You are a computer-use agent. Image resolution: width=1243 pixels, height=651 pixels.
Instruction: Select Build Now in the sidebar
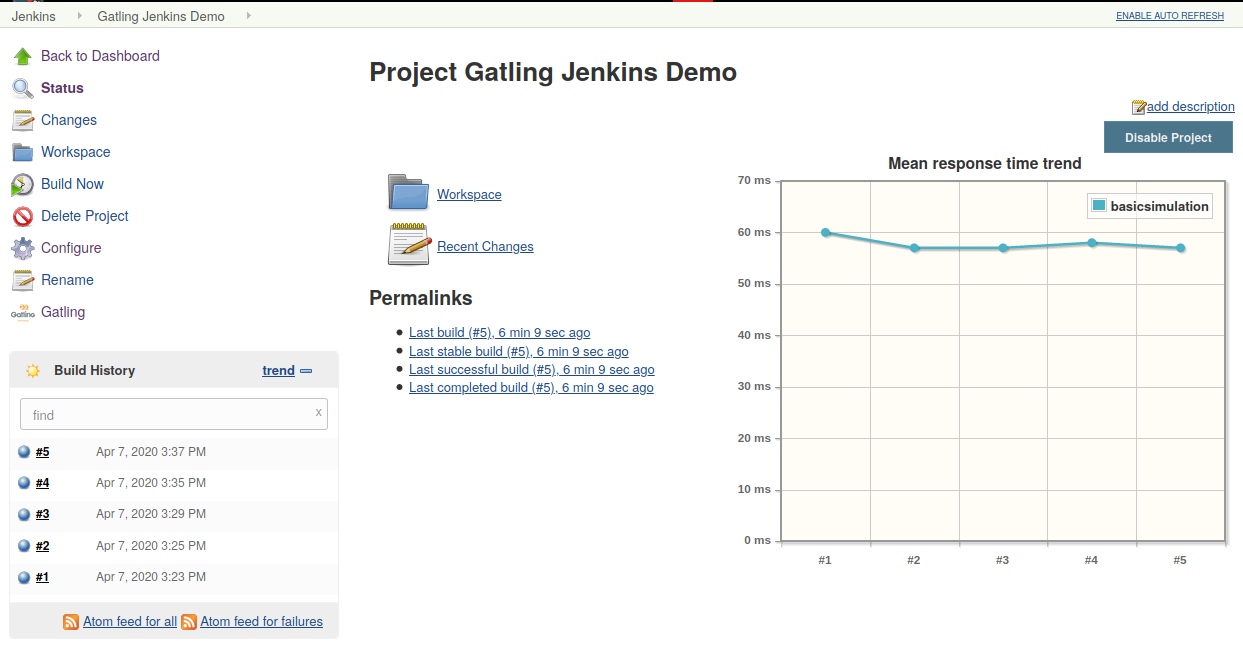click(x=72, y=184)
